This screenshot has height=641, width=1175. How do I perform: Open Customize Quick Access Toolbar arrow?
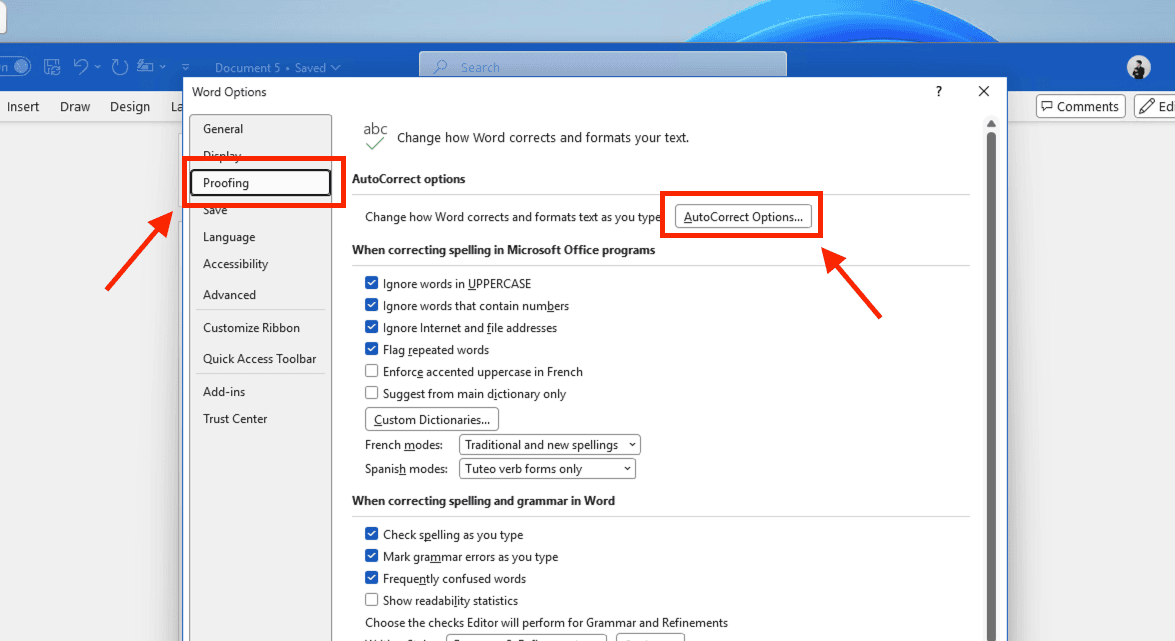pyautogui.click(x=185, y=67)
